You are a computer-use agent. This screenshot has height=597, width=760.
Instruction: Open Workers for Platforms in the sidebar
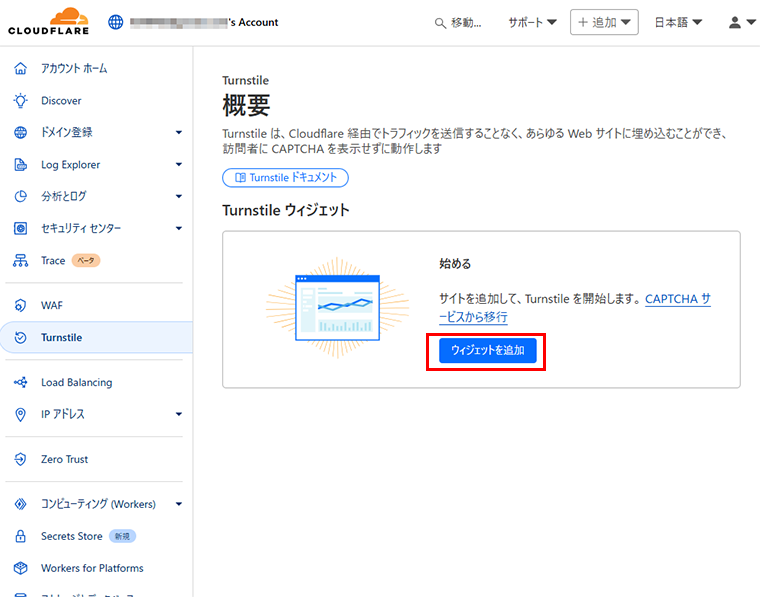(x=92, y=568)
